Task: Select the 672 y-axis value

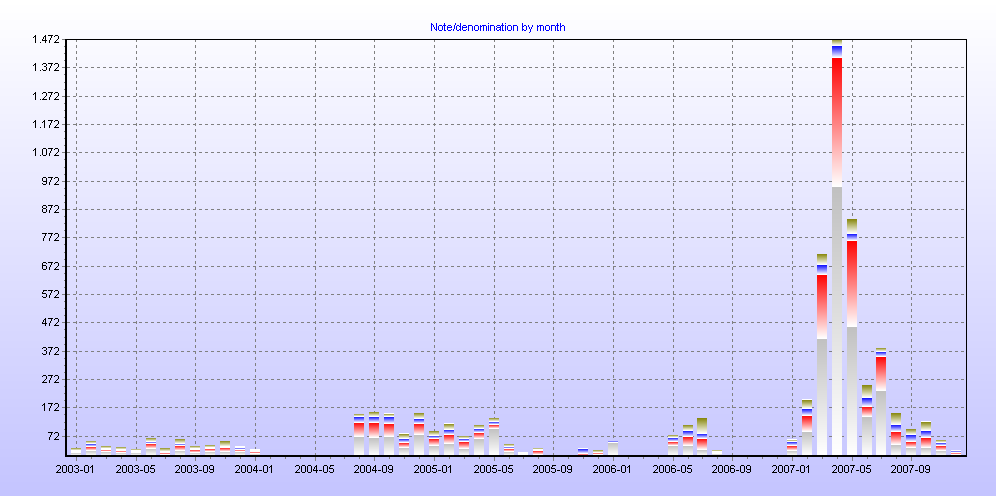Action: coord(51,266)
